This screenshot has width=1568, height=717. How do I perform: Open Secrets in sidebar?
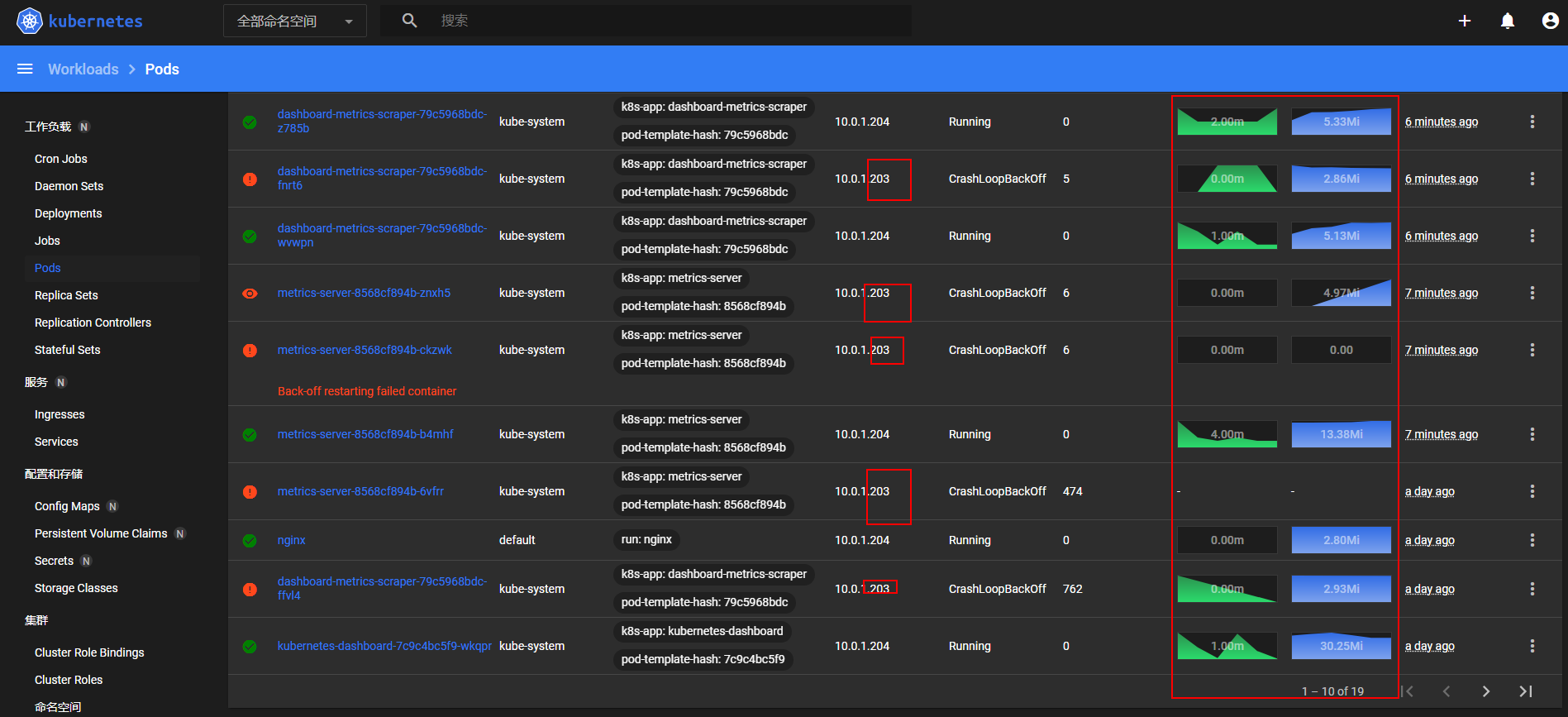(x=54, y=561)
